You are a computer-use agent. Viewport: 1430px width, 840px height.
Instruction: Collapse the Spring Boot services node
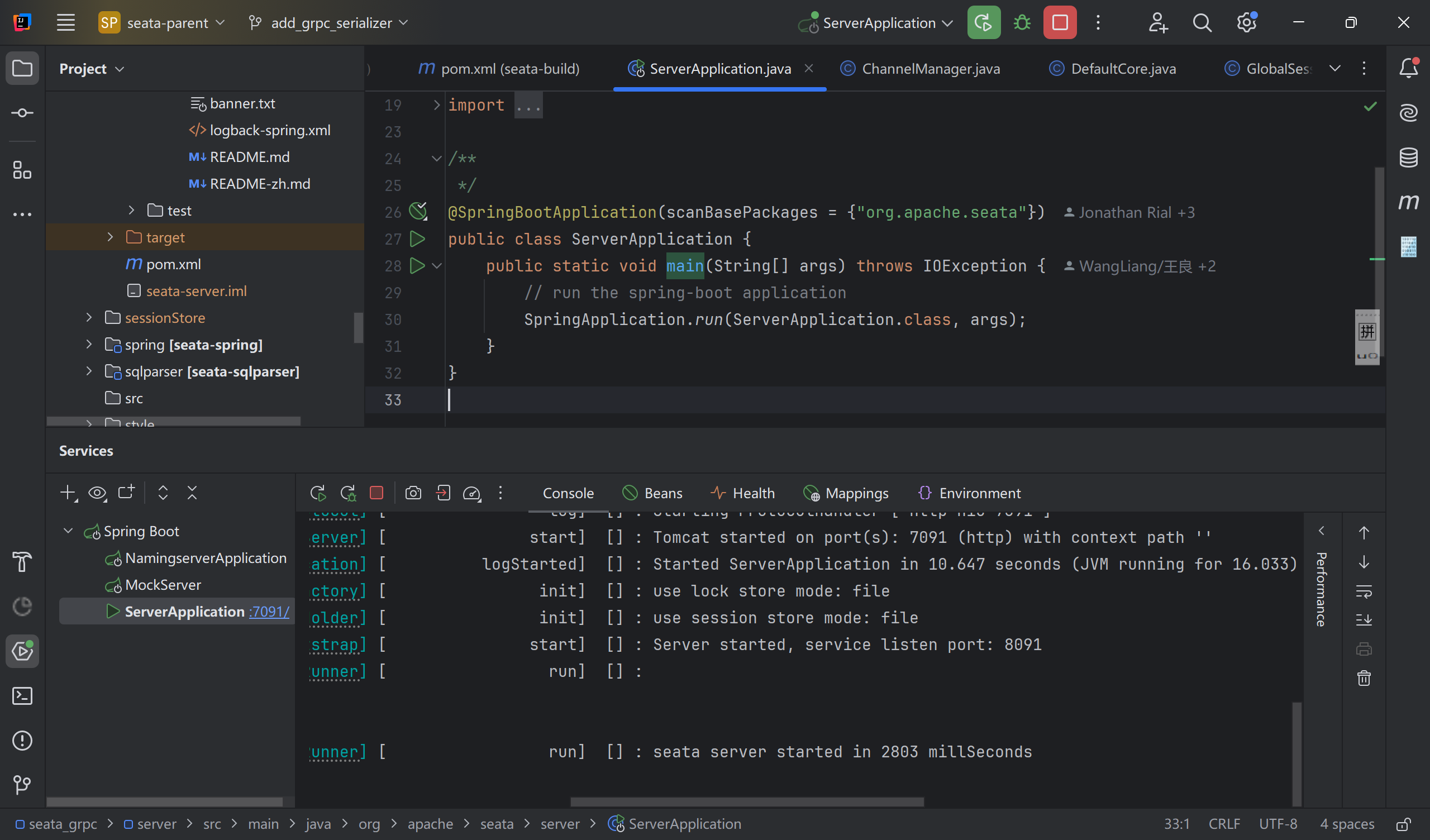(x=68, y=531)
